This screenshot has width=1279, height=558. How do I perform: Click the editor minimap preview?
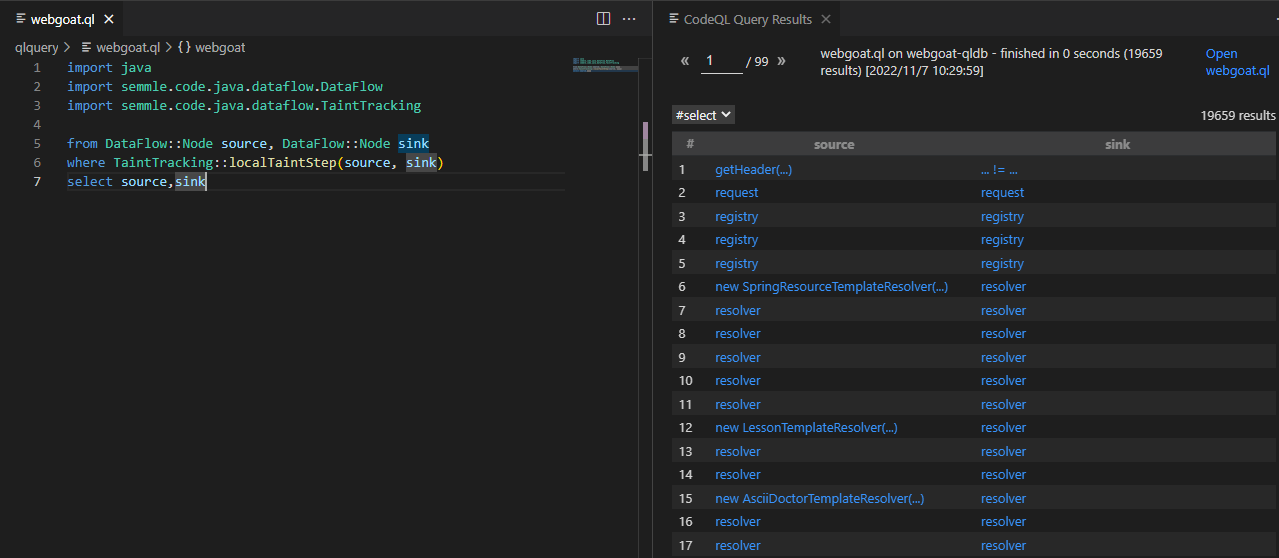tap(604, 66)
